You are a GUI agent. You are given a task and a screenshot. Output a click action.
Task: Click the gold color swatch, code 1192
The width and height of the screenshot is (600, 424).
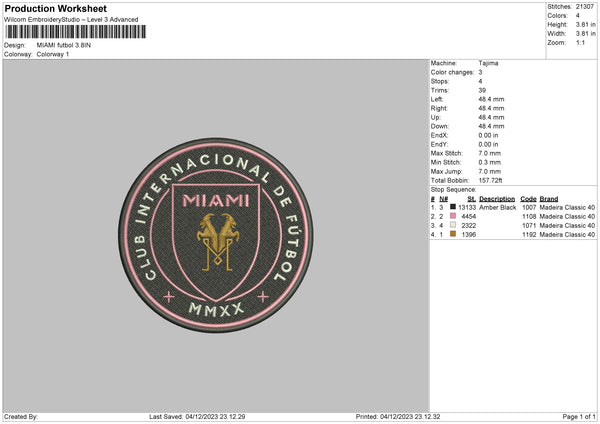[x=453, y=234]
